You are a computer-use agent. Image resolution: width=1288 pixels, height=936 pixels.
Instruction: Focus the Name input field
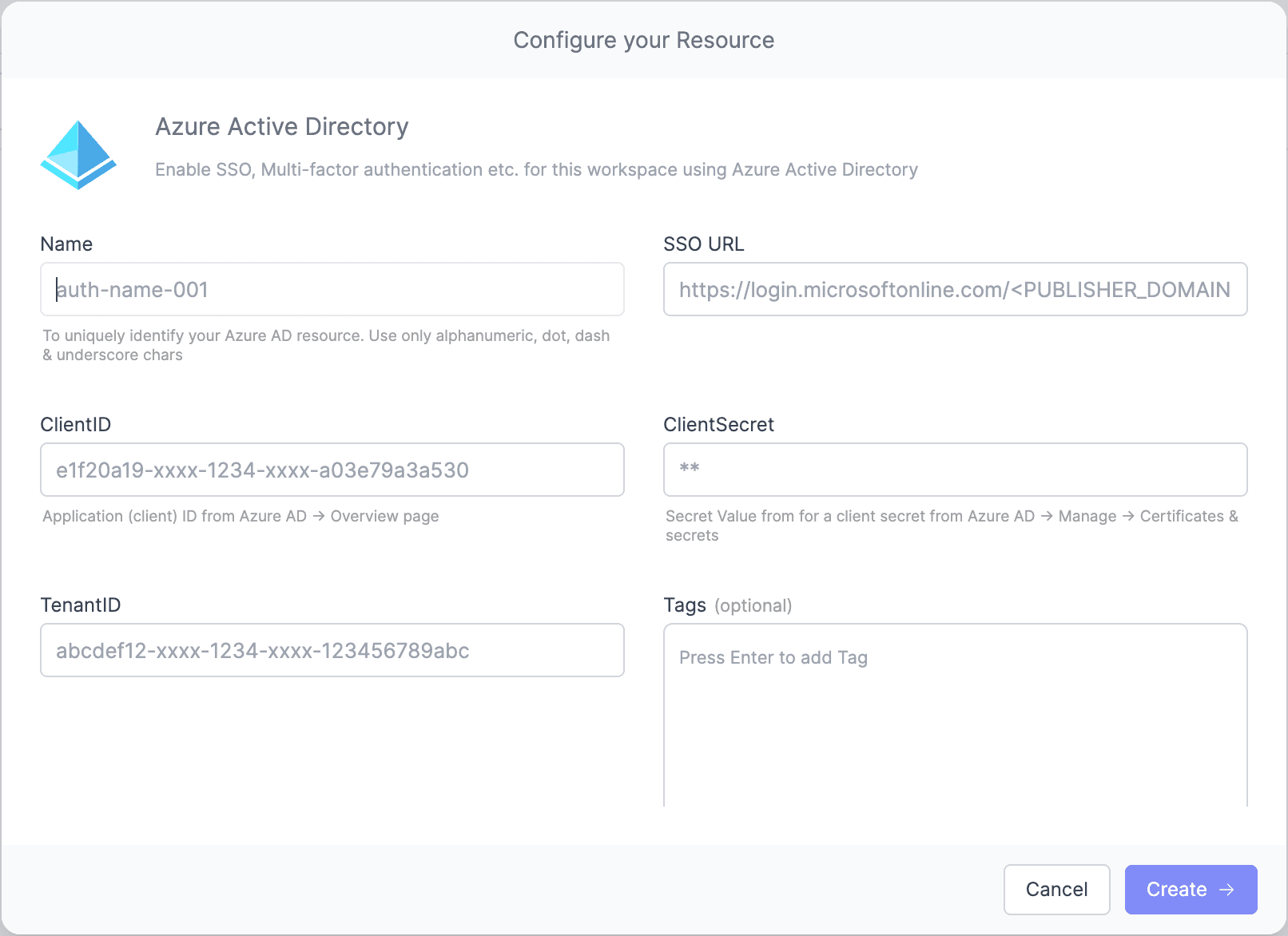click(x=332, y=289)
